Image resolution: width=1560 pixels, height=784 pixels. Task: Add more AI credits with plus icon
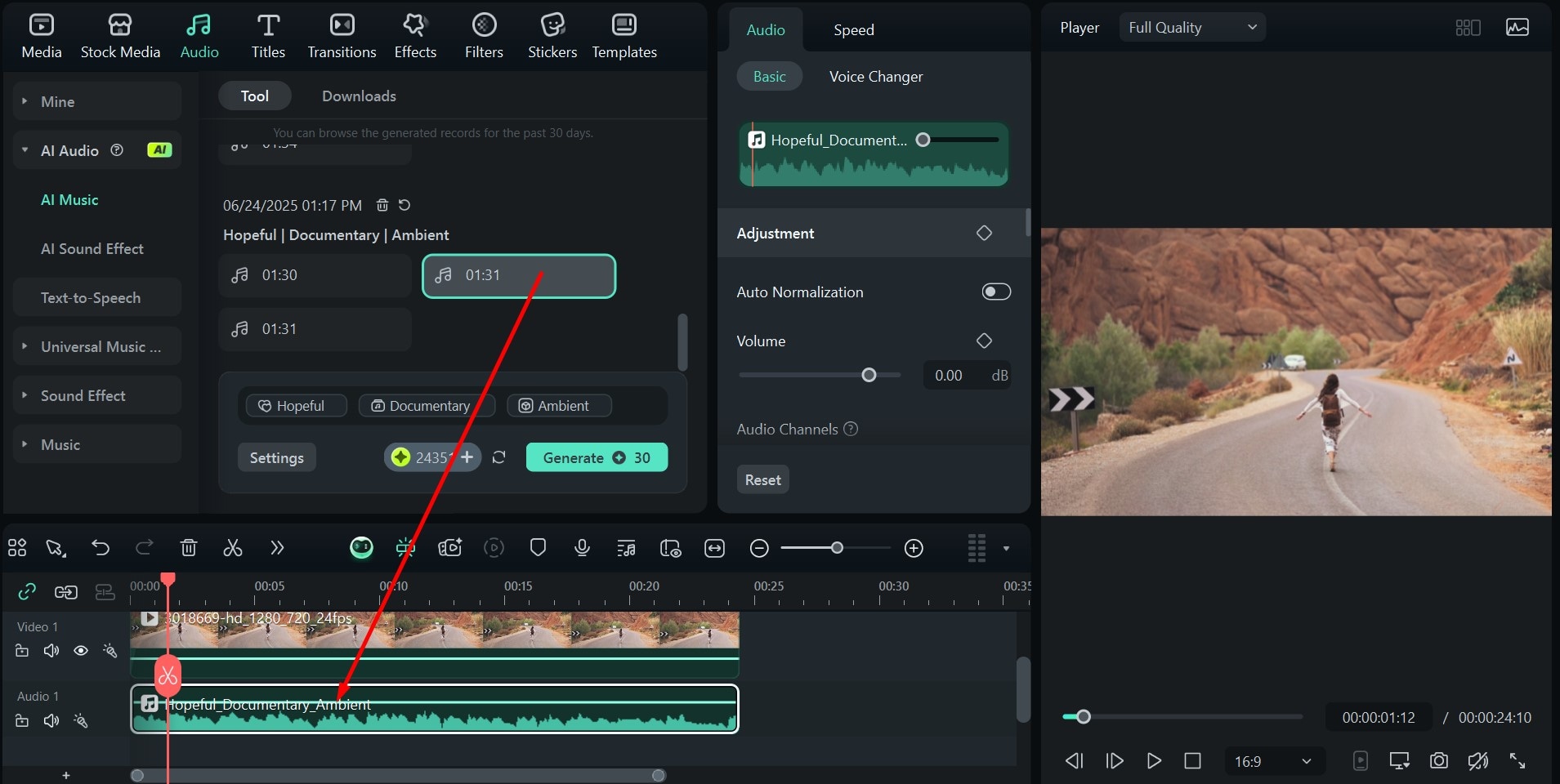point(467,457)
